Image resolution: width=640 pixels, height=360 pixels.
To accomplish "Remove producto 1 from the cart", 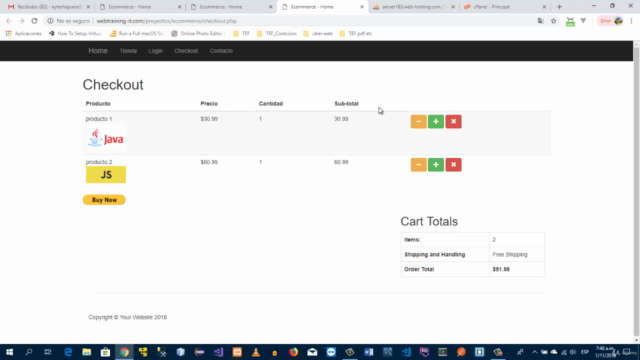I will click(453, 122).
